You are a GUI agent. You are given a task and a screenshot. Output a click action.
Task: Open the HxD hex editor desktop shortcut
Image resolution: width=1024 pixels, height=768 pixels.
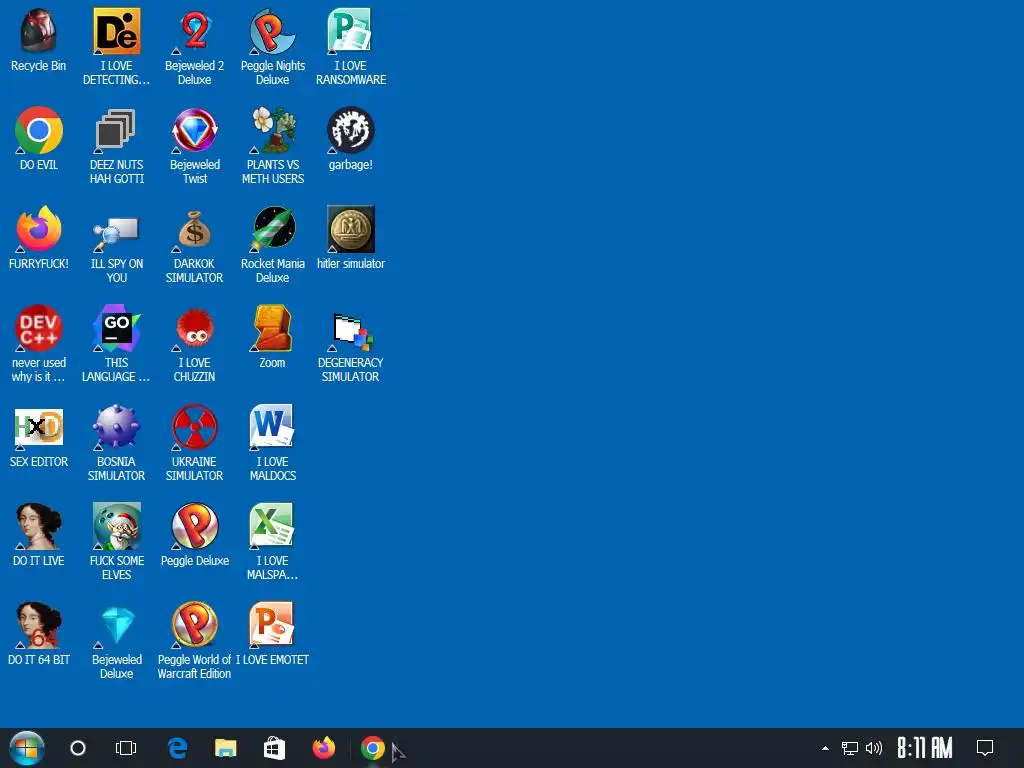(39, 427)
